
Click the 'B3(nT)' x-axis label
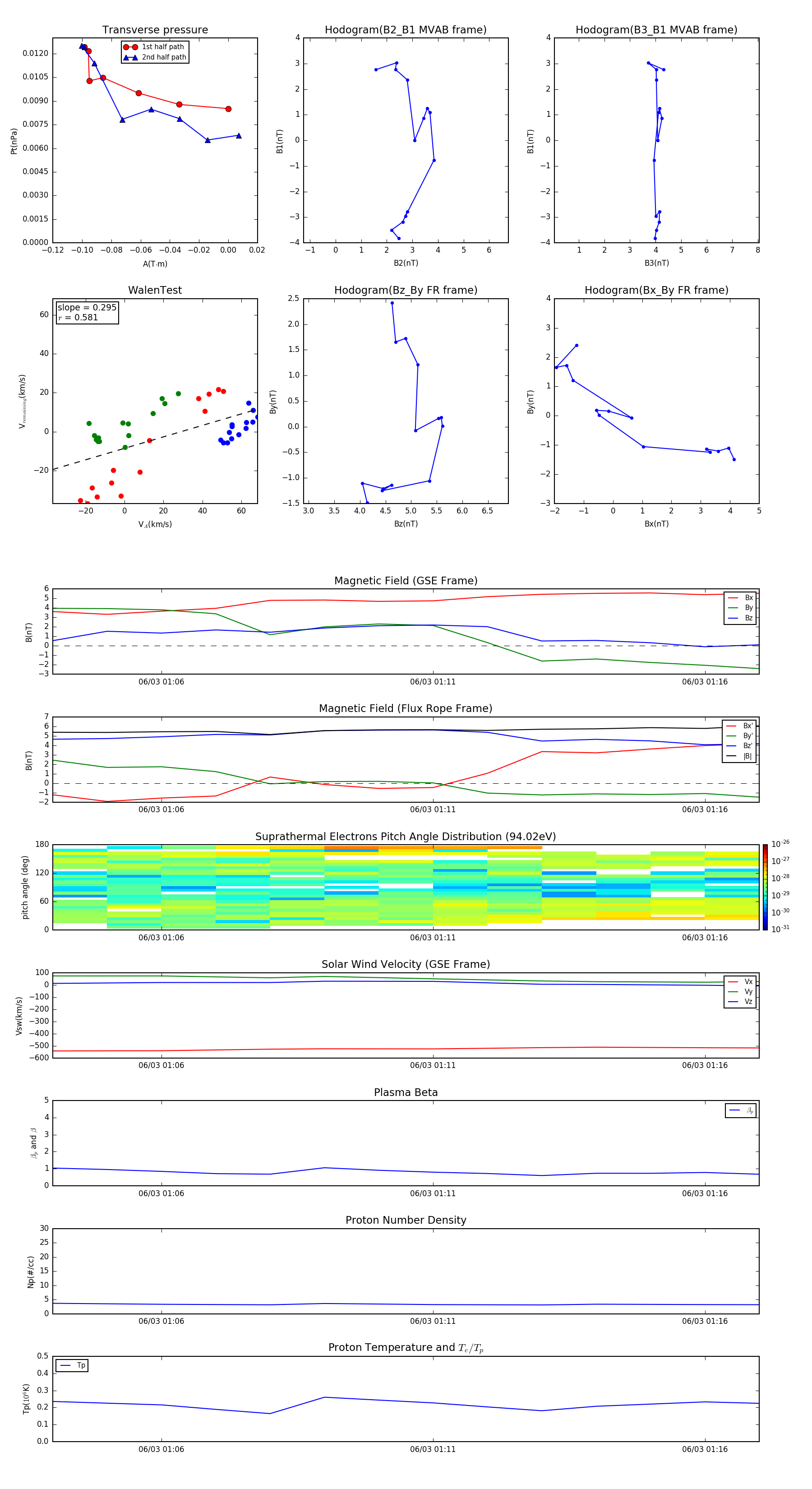pyautogui.click(x=656, y=263)
